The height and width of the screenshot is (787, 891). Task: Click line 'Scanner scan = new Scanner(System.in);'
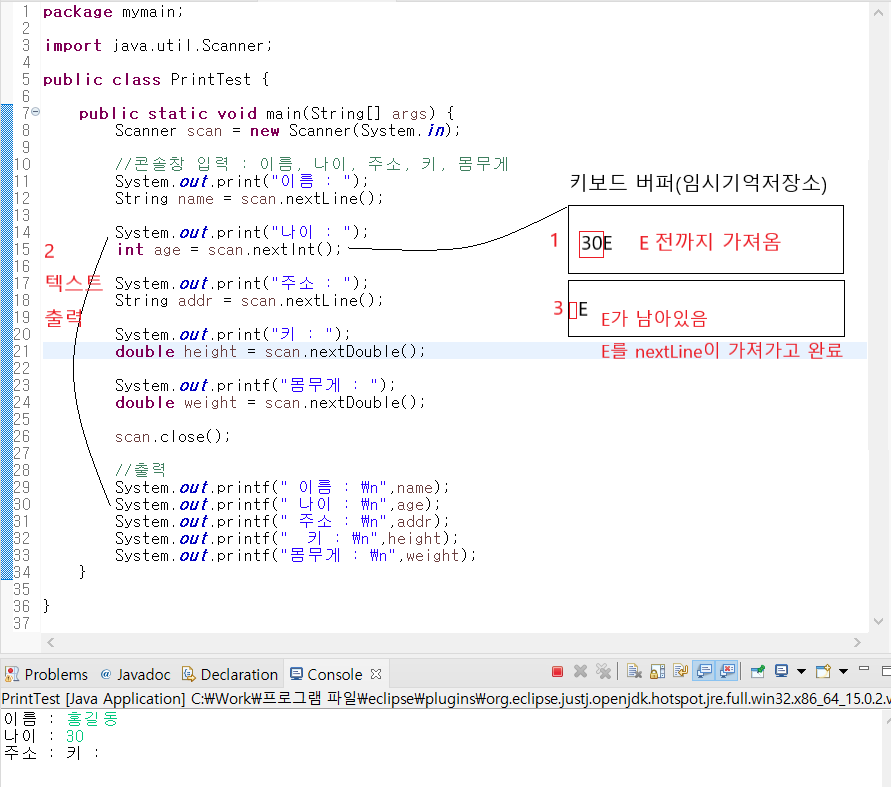point(287,131)
